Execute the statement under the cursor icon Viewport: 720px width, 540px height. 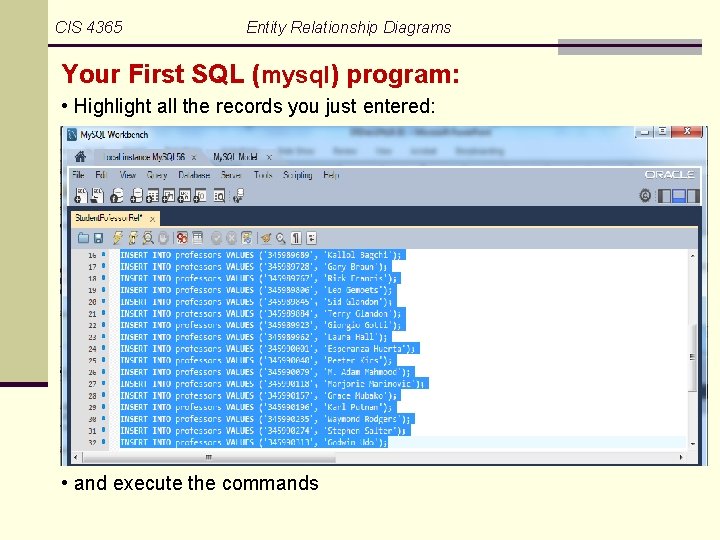click(133, 237)
